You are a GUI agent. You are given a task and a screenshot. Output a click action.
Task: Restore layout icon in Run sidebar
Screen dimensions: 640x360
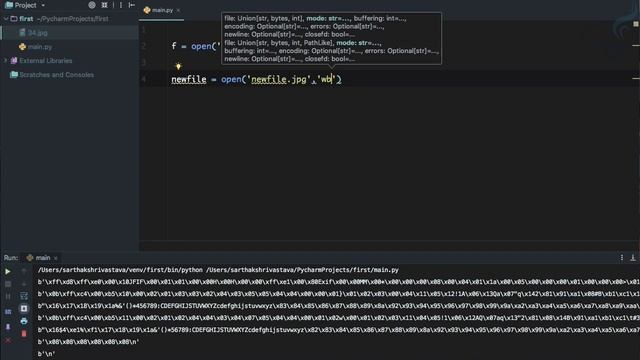(8, 312)
